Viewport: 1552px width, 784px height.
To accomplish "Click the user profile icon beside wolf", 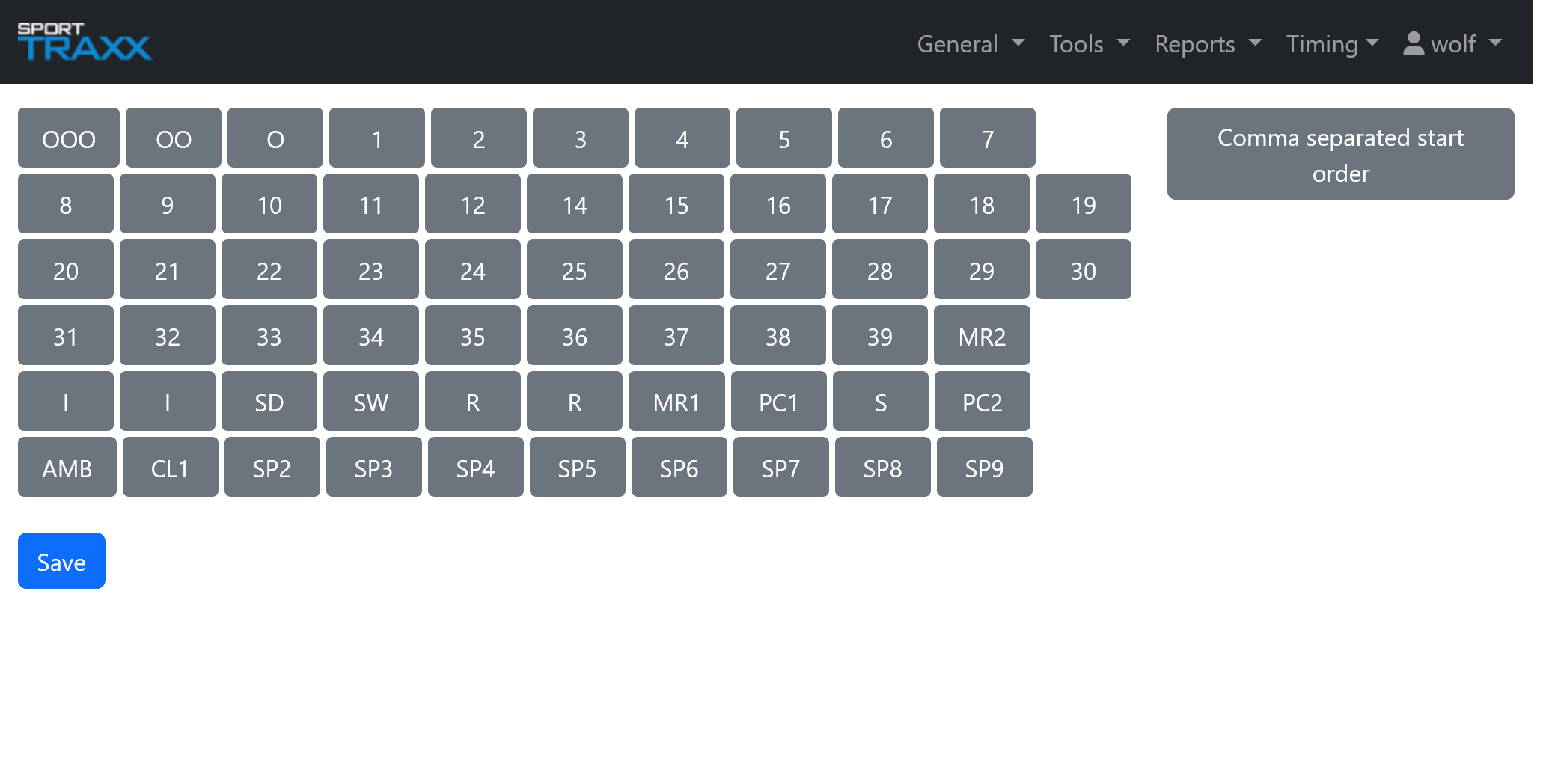I will point(1413,43).
